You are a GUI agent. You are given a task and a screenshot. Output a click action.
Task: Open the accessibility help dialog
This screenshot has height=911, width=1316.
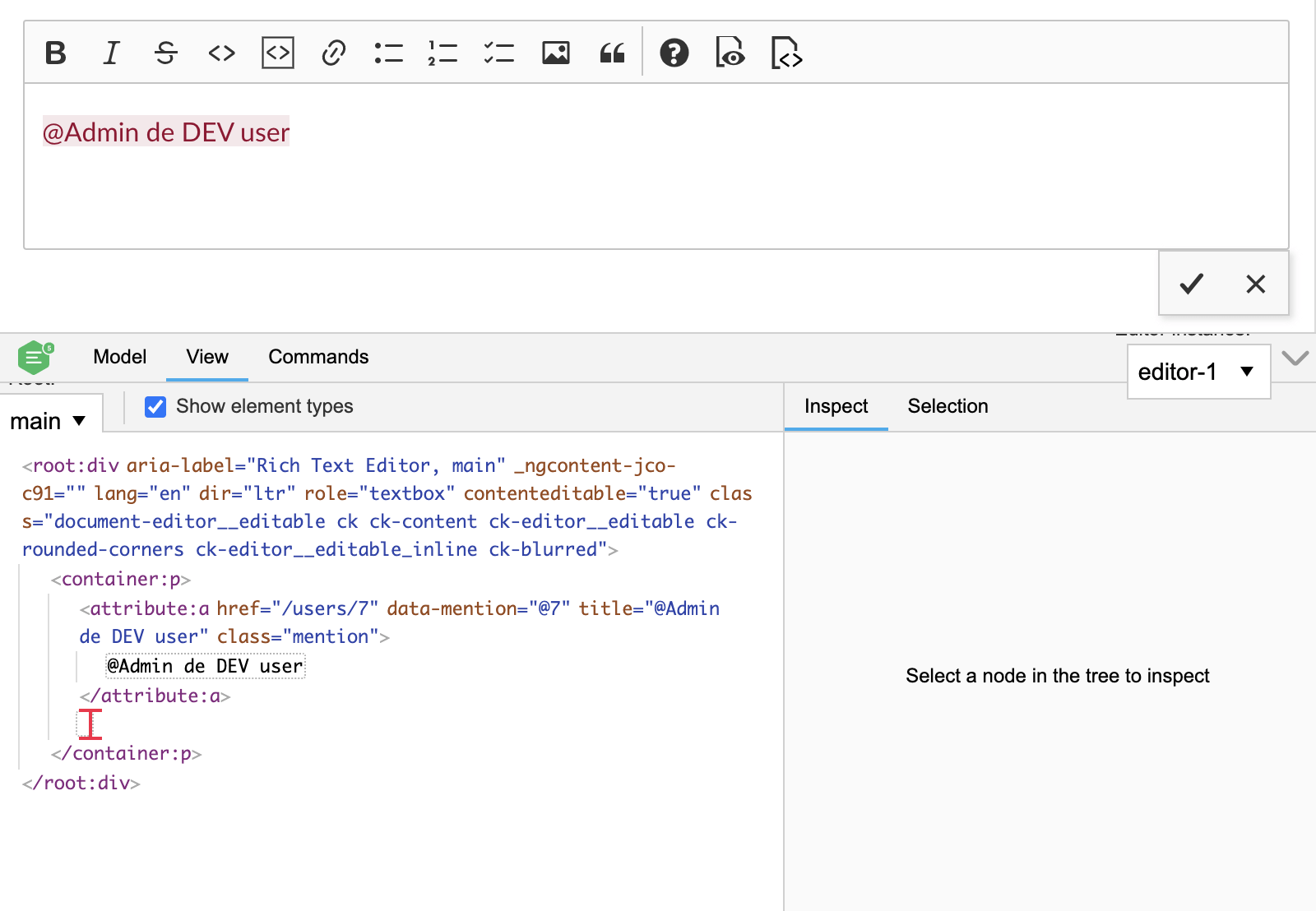tap(674, 53)
